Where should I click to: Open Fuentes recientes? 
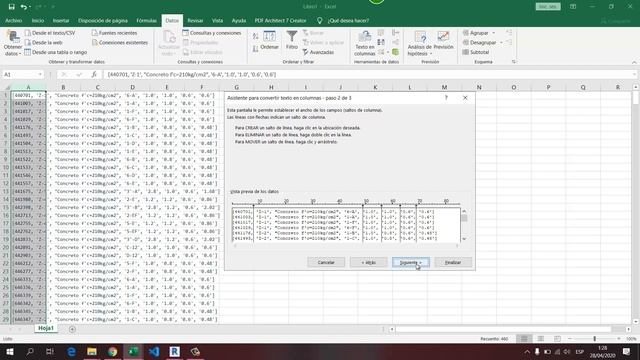coord(114,33)
